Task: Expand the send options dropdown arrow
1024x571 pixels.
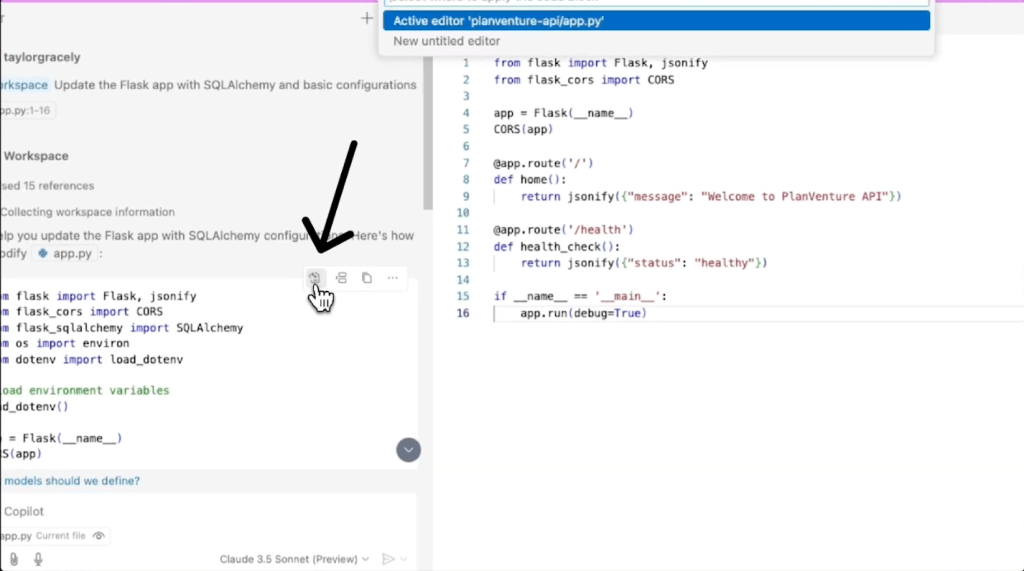Action: coord(406,559)
